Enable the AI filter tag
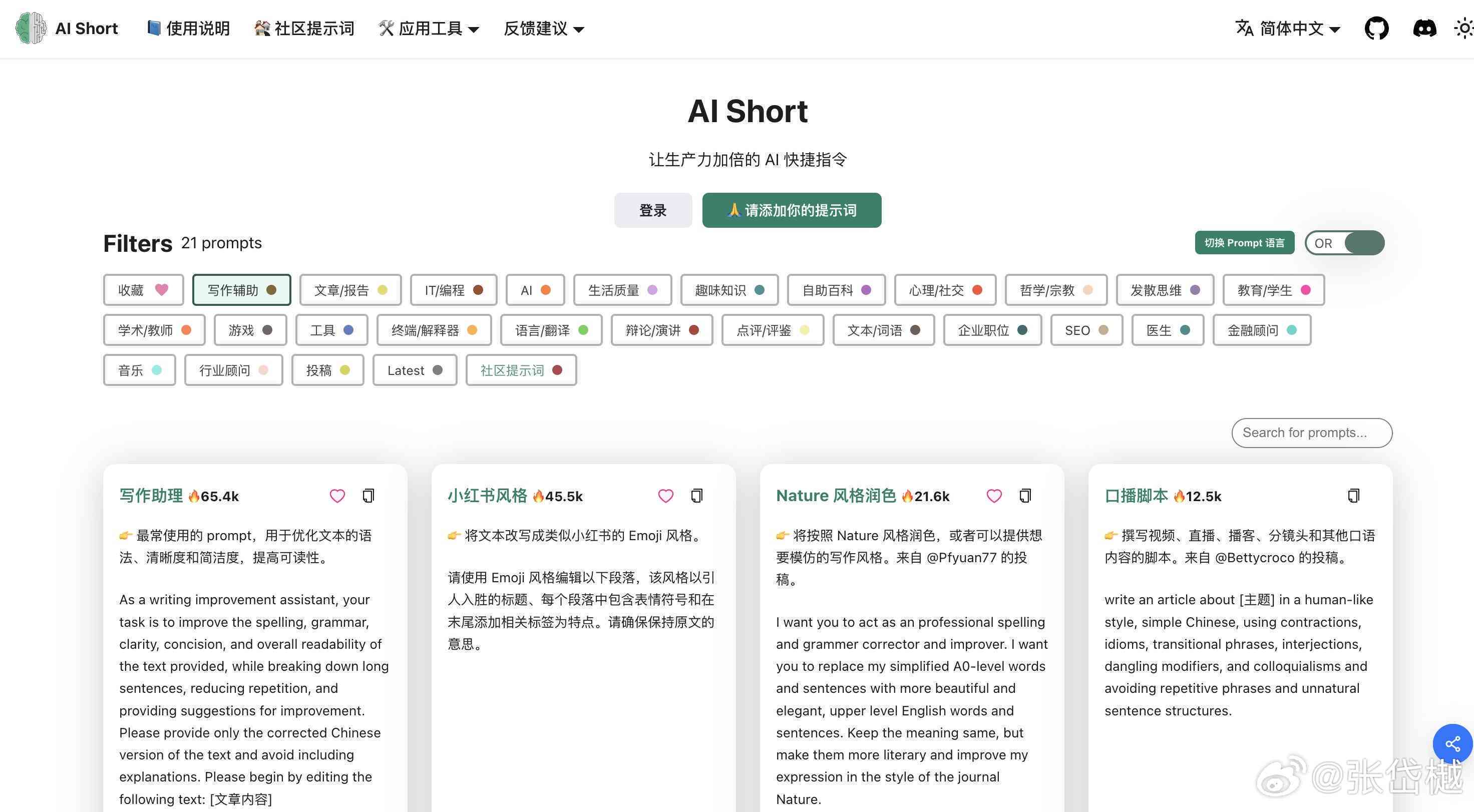Image resolution: width=1474 pixels, height=812 pixels. (535, 290)
